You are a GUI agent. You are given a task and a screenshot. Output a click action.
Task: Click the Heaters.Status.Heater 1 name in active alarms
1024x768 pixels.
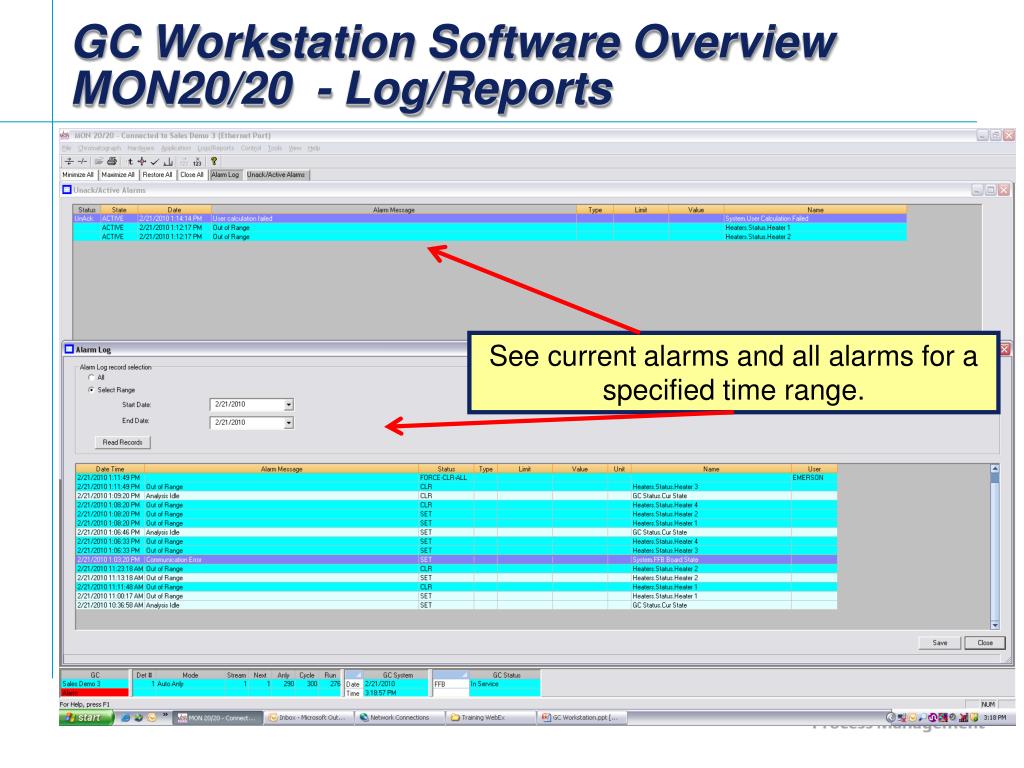point(758,228)
